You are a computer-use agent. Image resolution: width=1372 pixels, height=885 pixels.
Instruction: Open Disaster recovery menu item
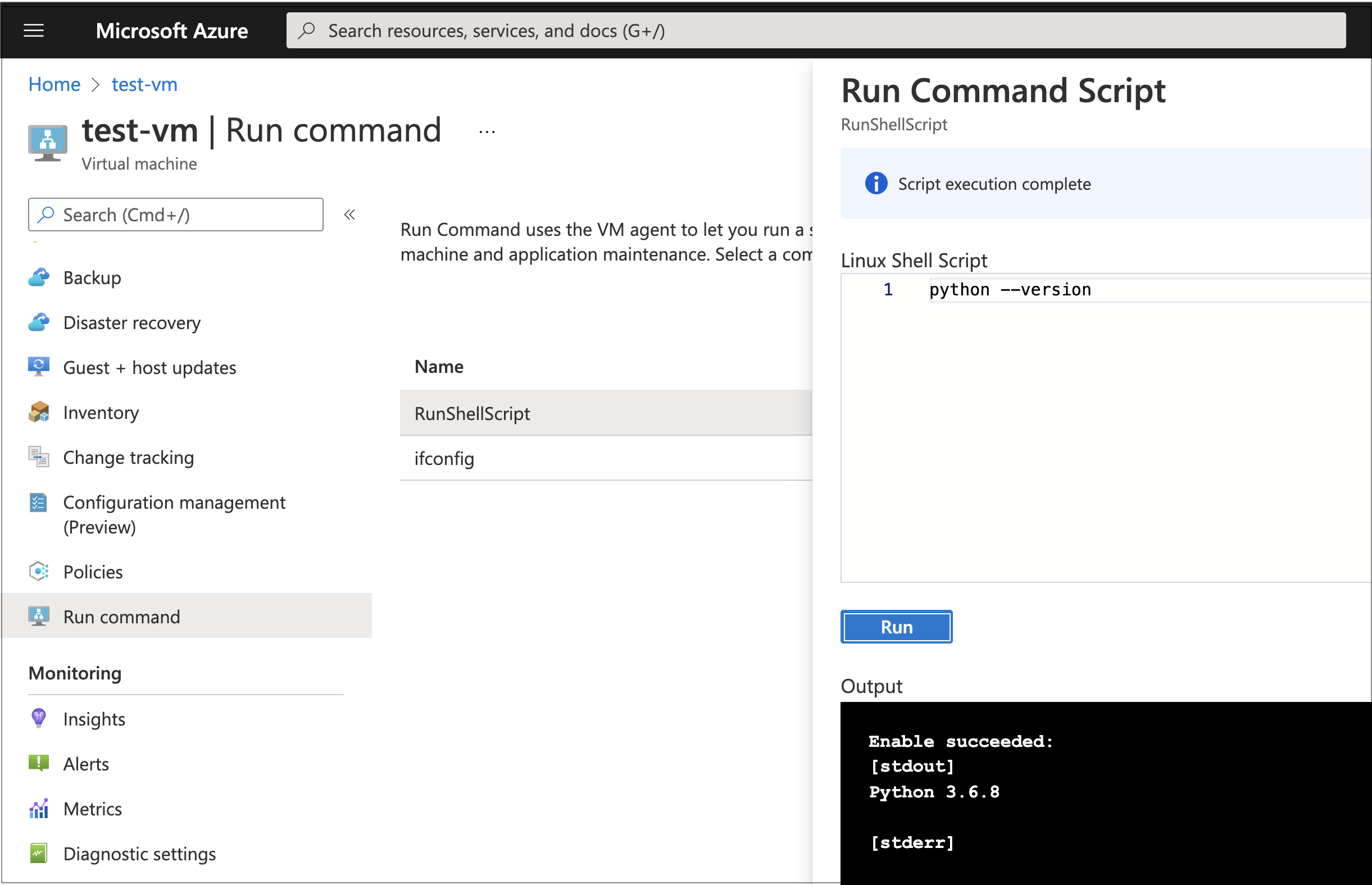pos(131,322)
